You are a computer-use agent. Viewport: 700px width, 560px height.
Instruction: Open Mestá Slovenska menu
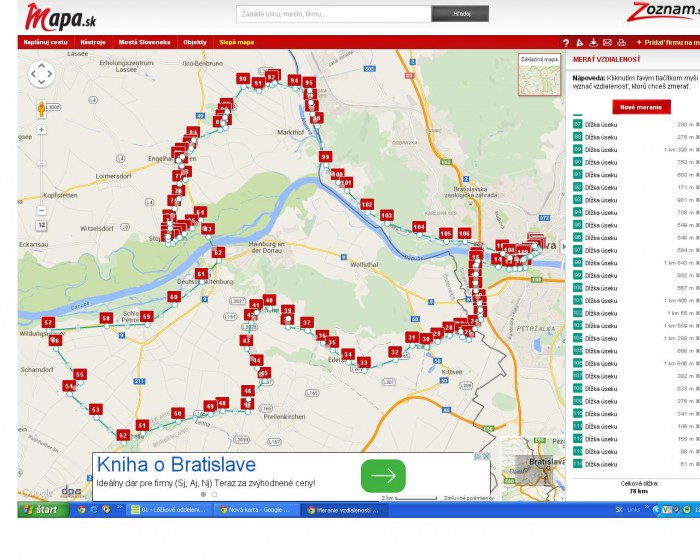144,42
